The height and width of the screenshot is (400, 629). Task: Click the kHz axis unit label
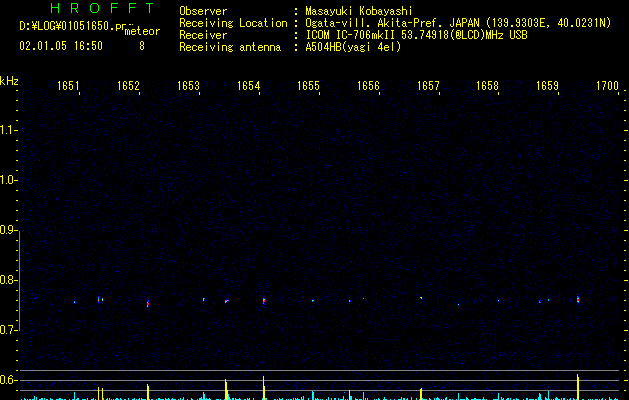pos(9,81)
